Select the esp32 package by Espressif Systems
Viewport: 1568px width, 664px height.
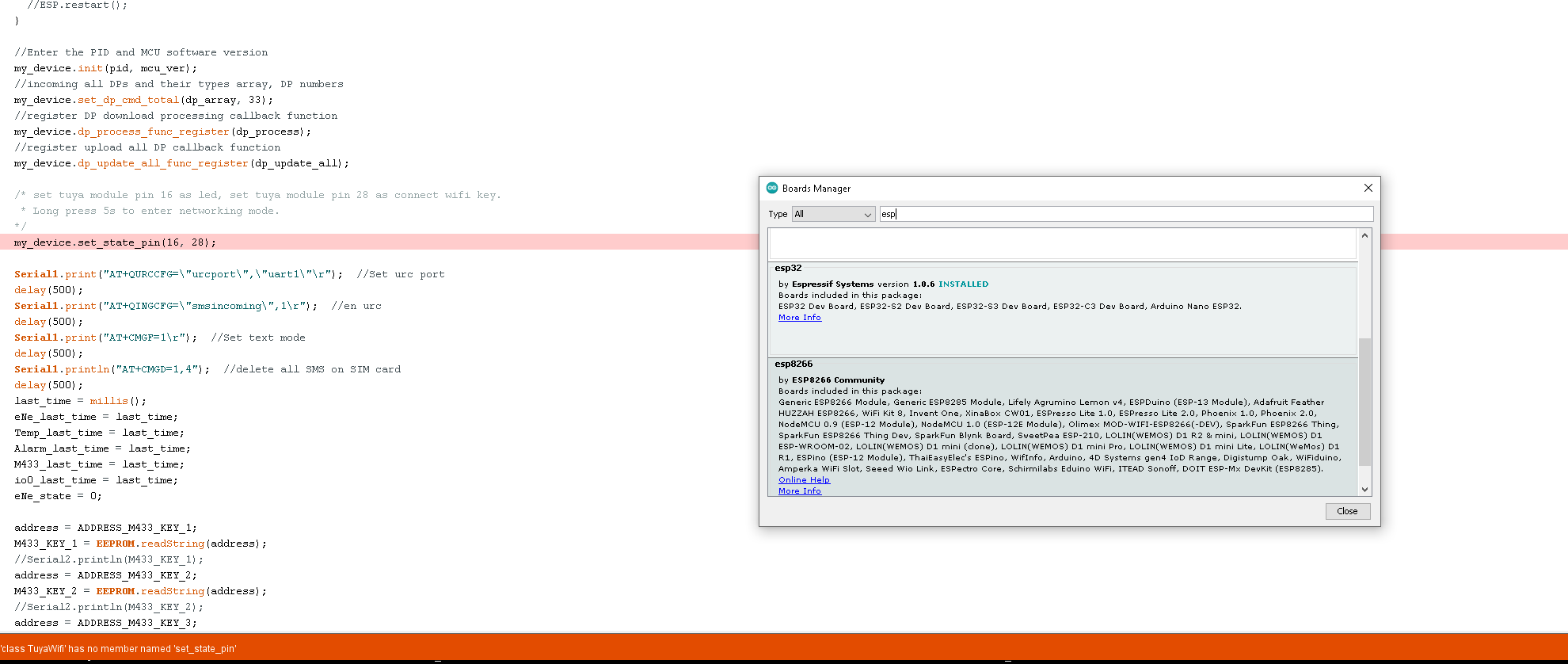[x=1061, y=309]
